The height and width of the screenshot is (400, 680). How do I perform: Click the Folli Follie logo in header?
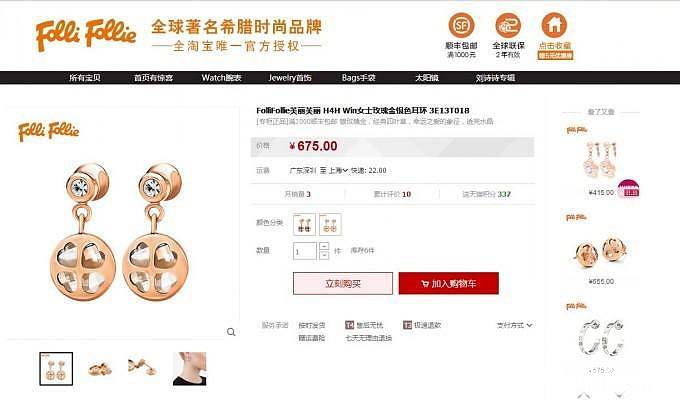point(86,35)
